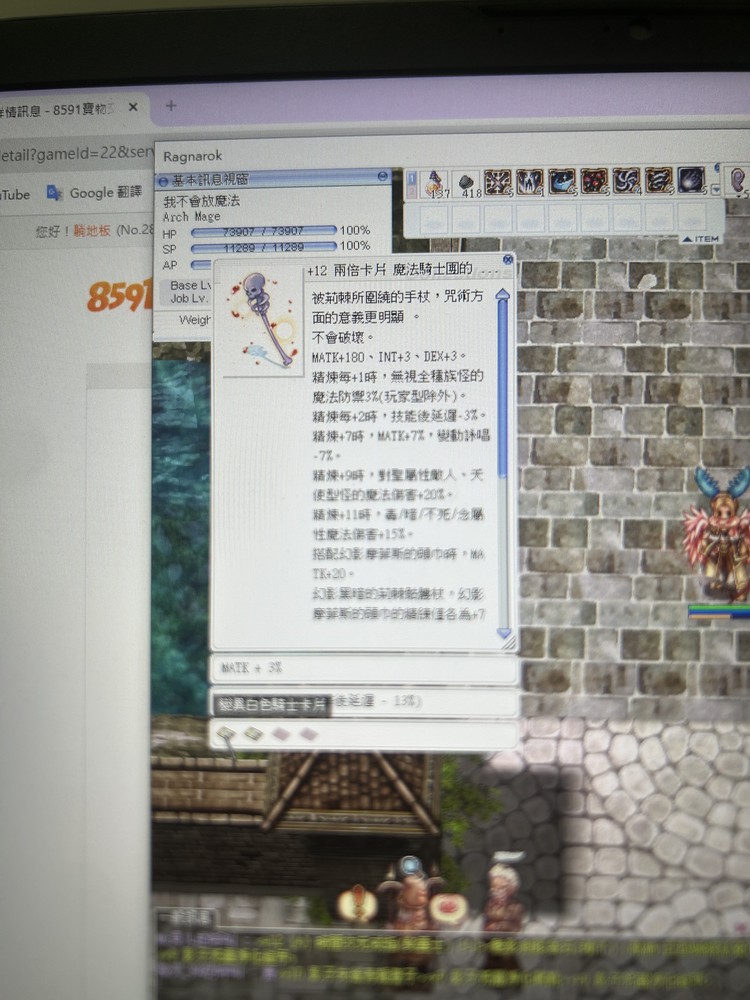This screenshot has height=1000, width=750.
Task: Click the MATK + 3% option row
Action: [364, 668]
